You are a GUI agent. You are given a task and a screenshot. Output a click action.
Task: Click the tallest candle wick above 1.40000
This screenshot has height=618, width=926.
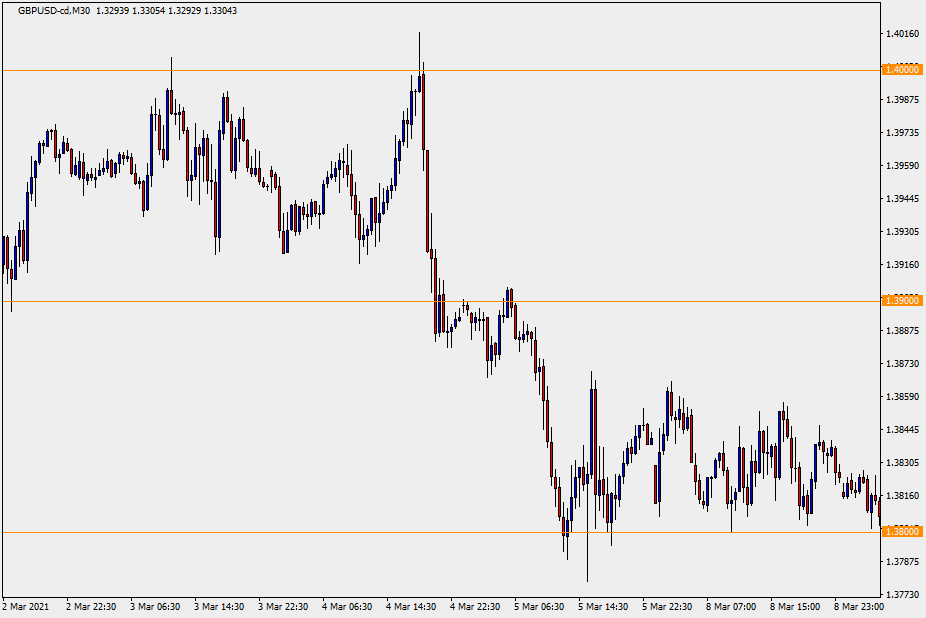coord(419,45)
